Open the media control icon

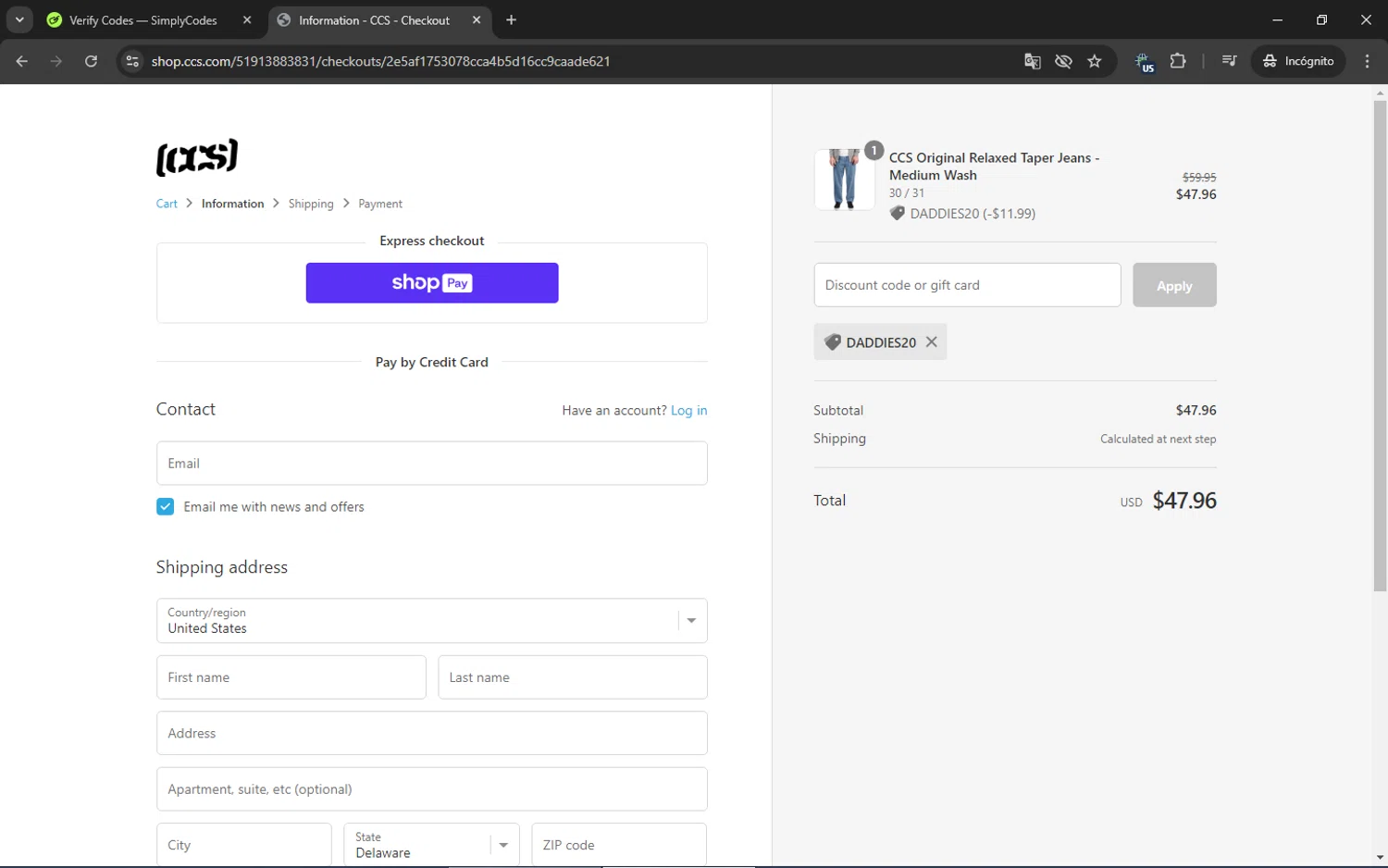tap(1229, 61)
